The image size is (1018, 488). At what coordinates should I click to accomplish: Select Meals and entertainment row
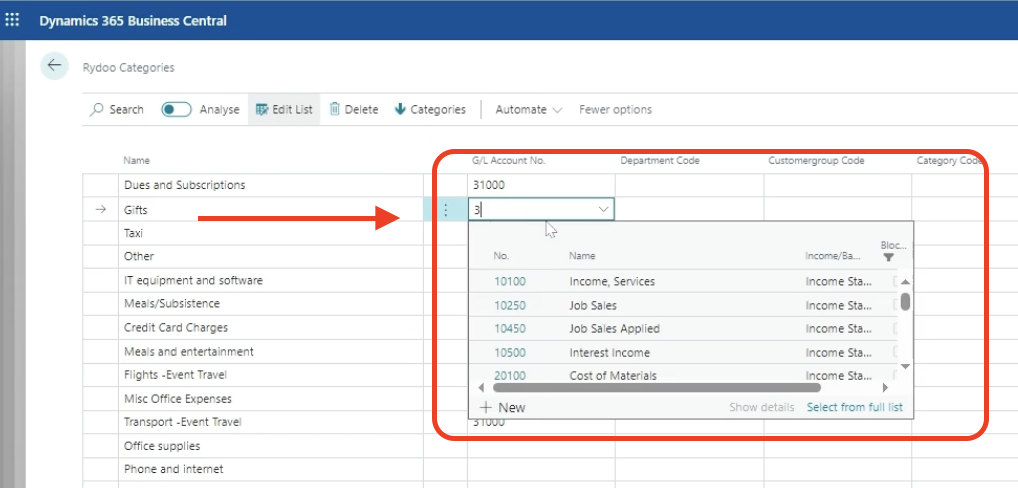(x=189, y=351)
